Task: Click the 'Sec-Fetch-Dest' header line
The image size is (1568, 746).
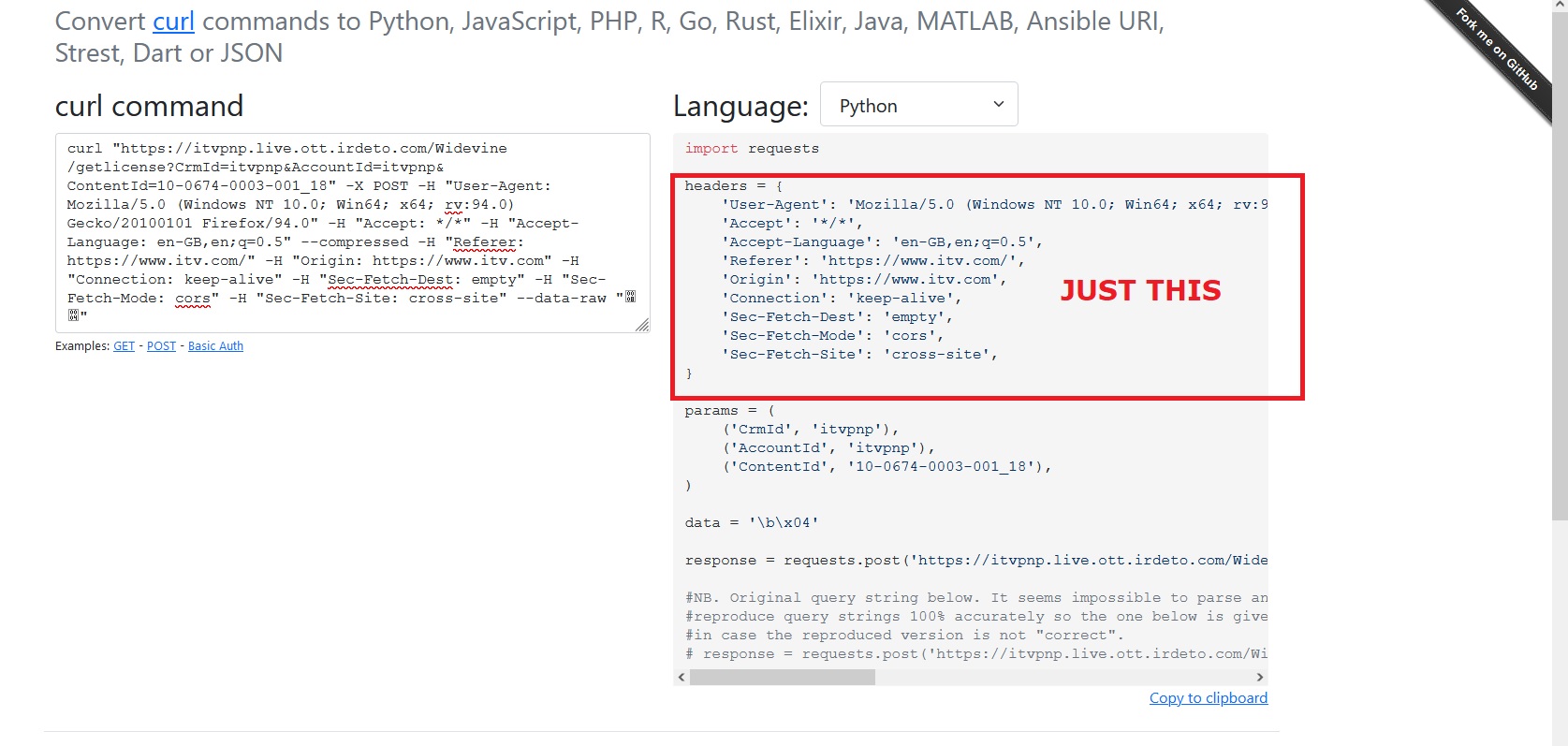Action: click(x=837, y=317)
